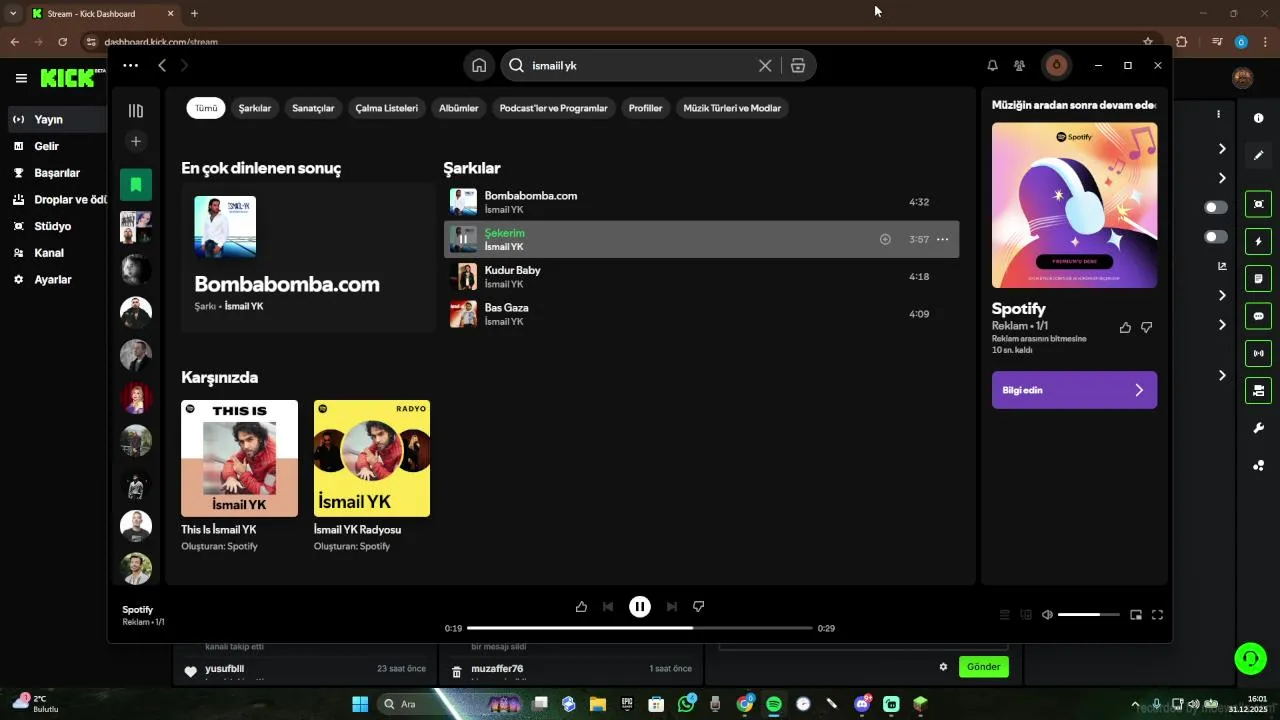The height and width of the screenshot is (720, 1280).
Task: Open the İsmail YK Radyosu cover
Action: point(372,458)
